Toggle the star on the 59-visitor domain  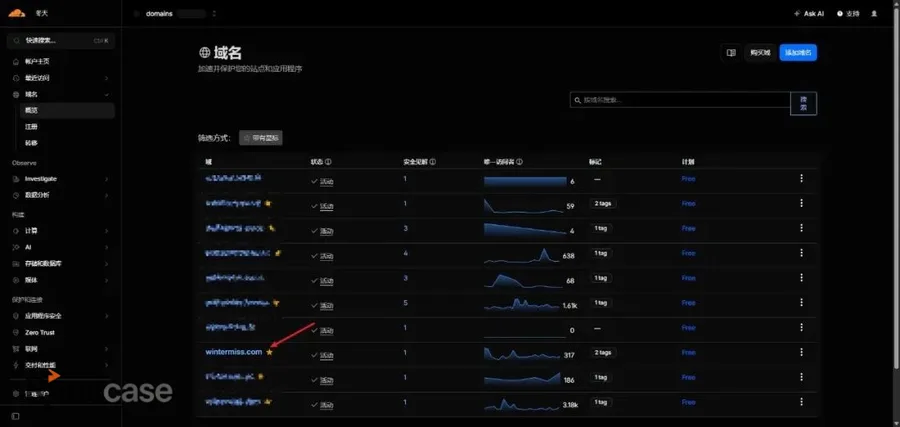click(268, 203)
